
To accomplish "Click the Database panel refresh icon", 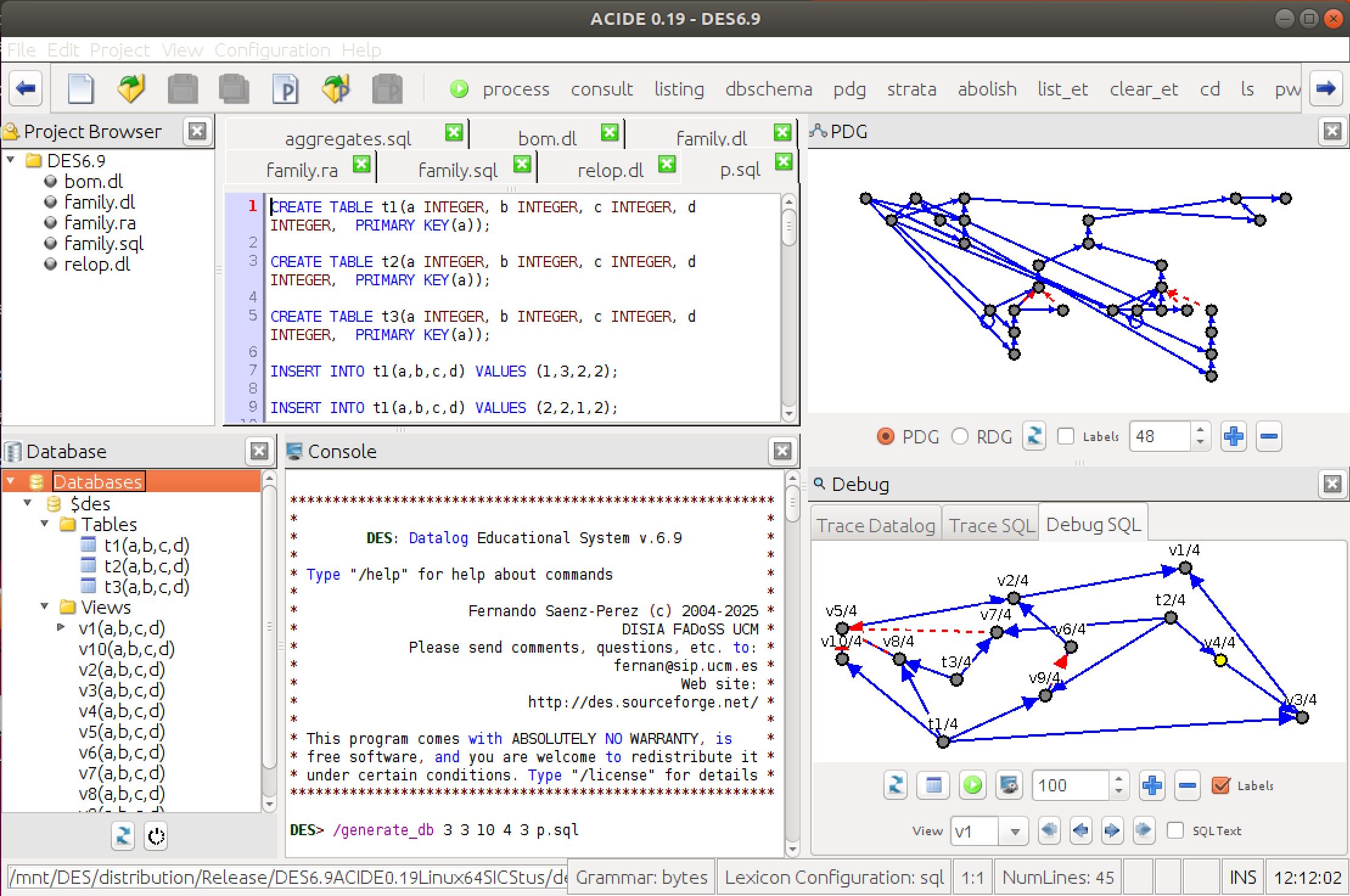I will click(123, 836).
